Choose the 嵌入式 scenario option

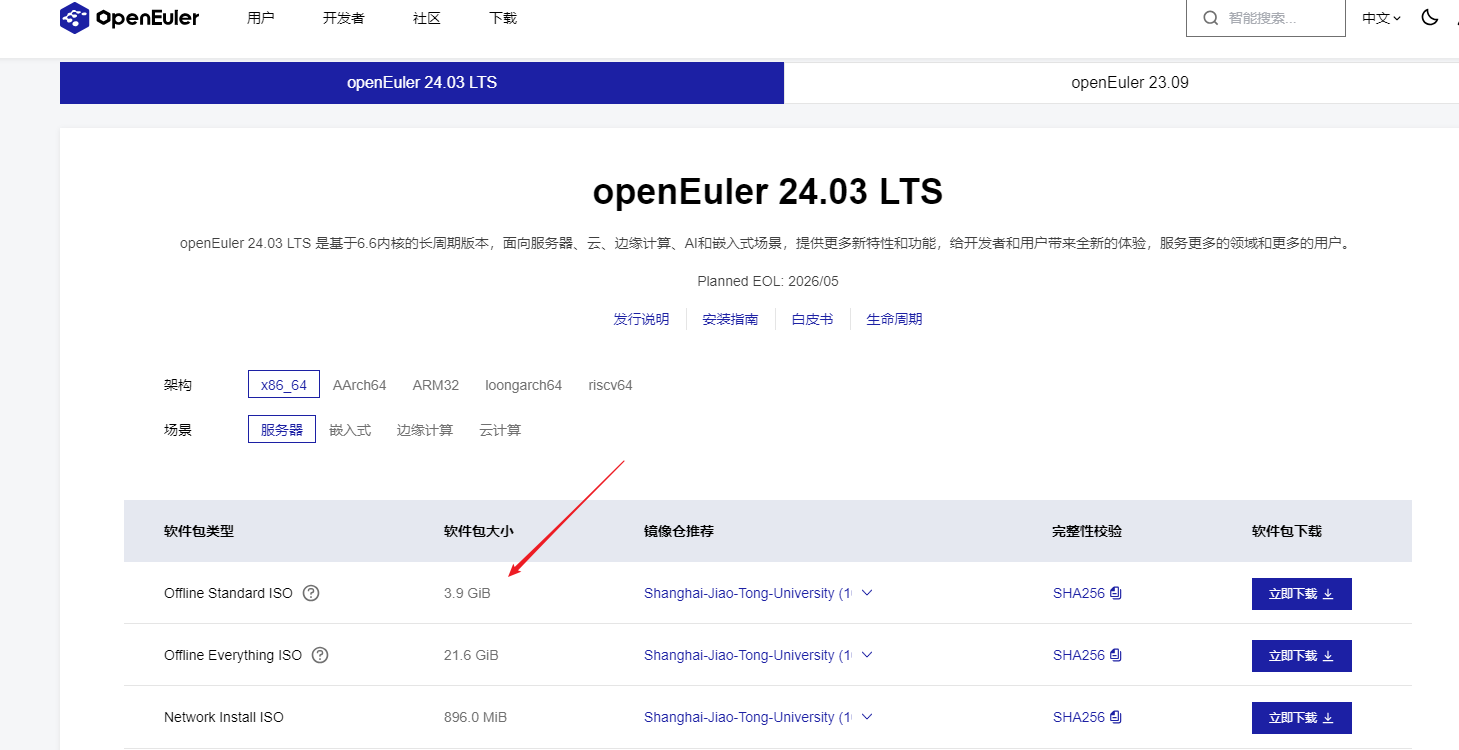350,430
